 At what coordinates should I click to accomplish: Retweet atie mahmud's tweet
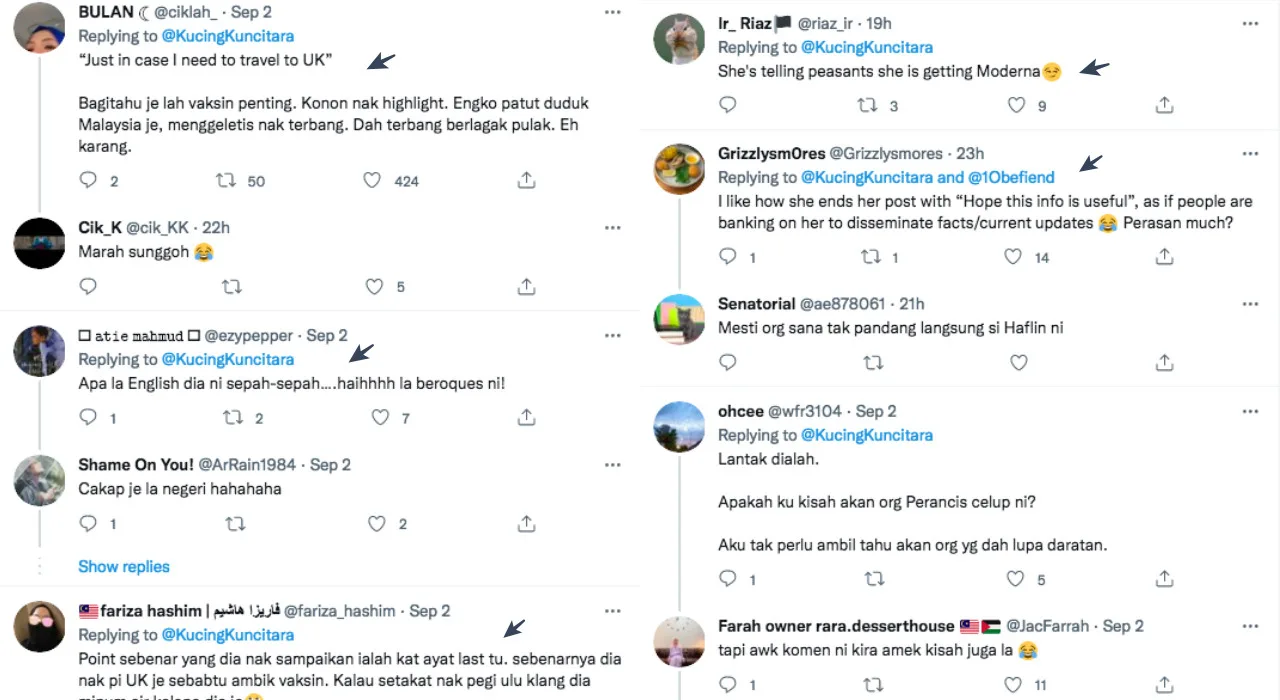(233, 417)
